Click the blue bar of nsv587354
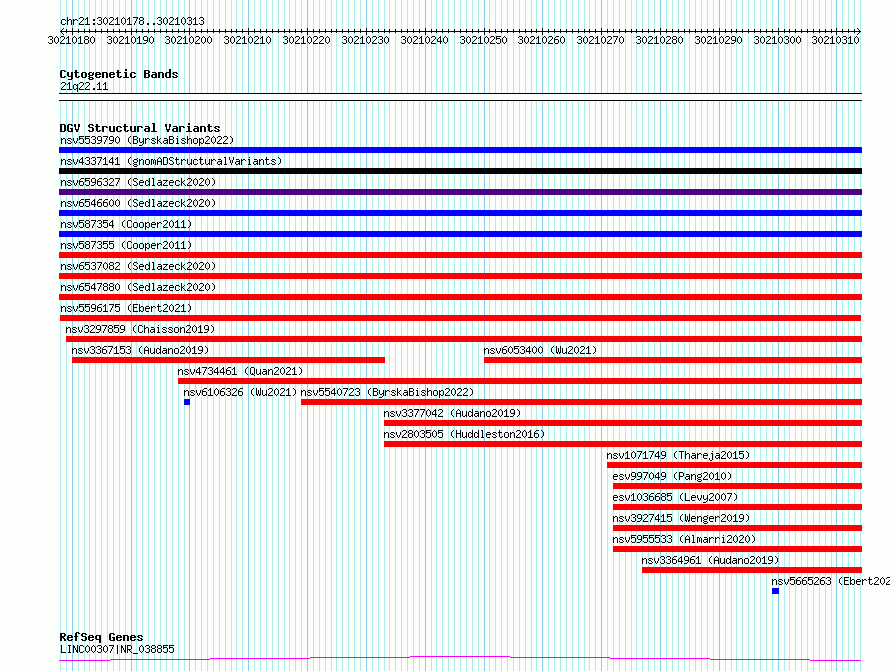Viewport: 890px width, 671px height. (x=460, y=234)
